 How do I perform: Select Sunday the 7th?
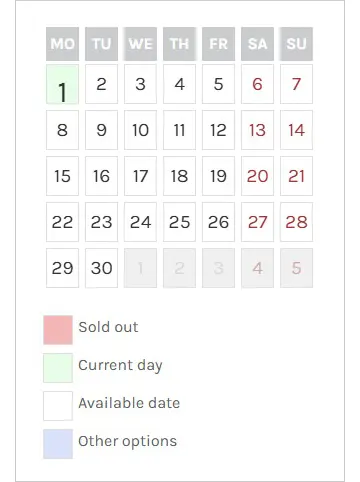point(296,84)
